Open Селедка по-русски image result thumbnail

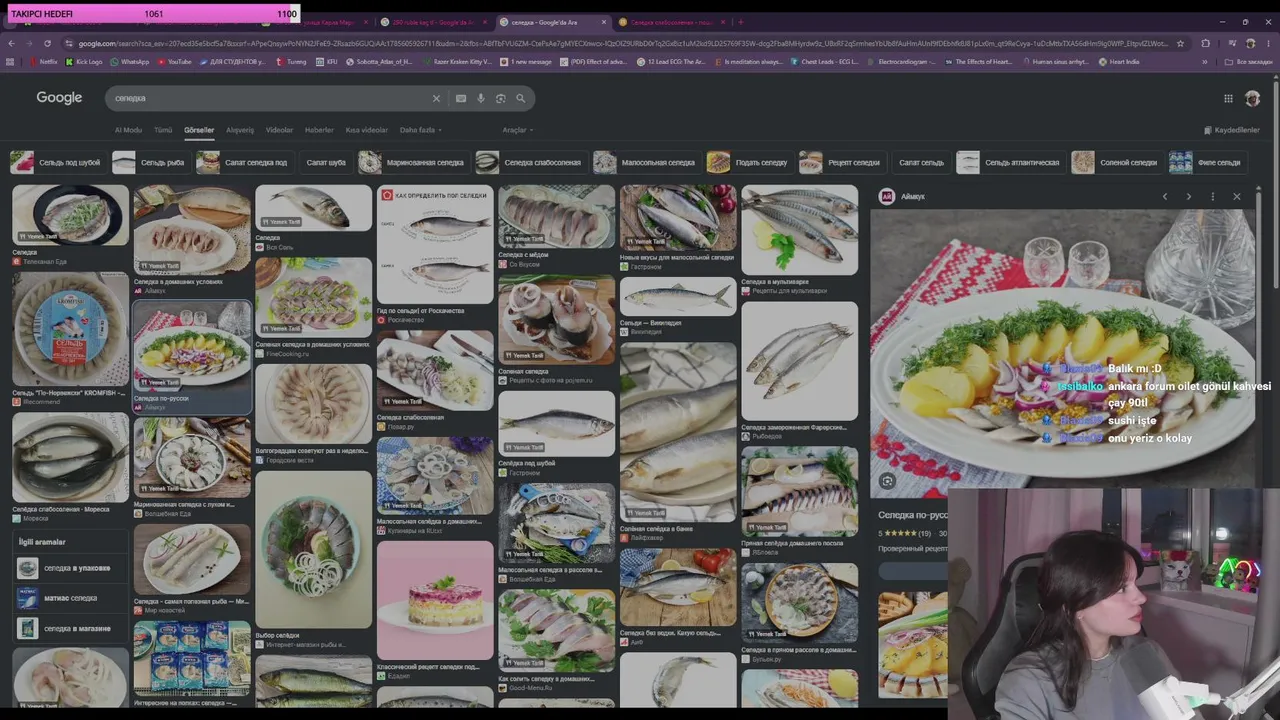[x=192, y=345]
